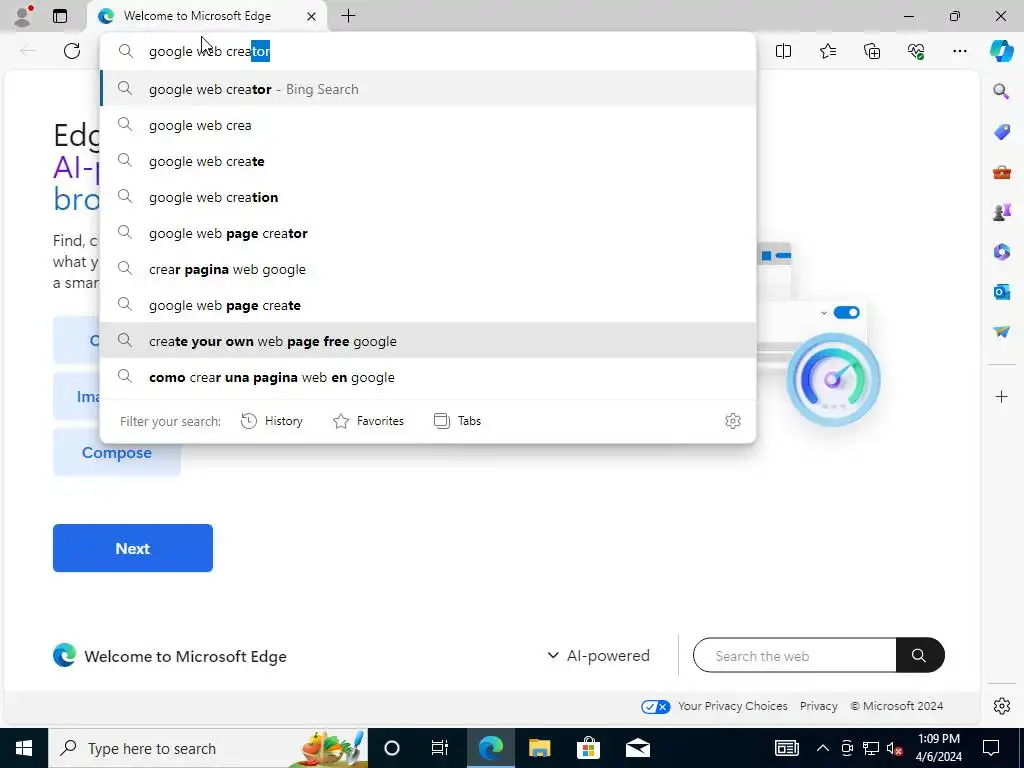The width and height of the screenshot is (1024, 768).
Task: Open sidebar Games chess icon
Action: (x=1001, y=212)
